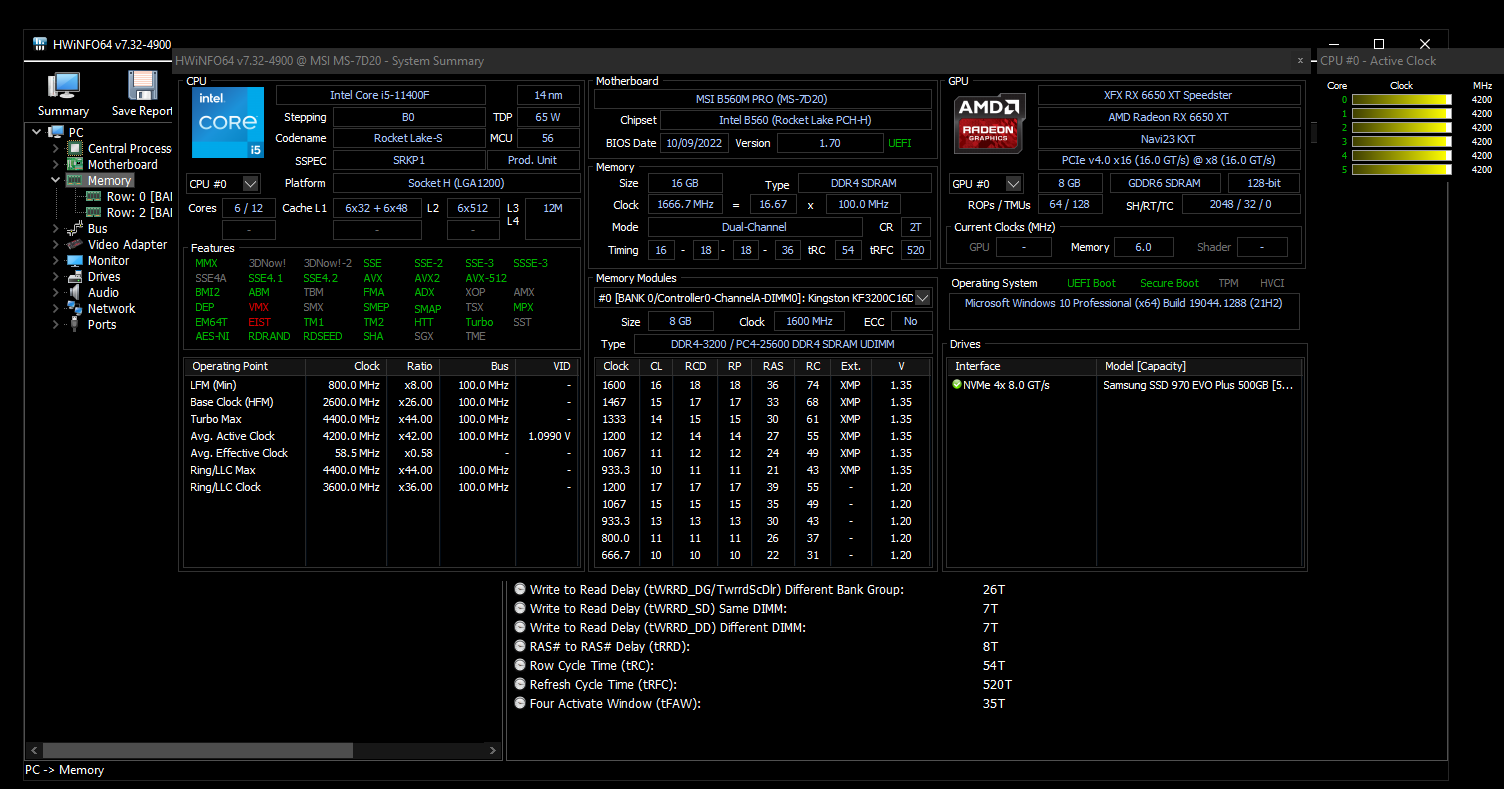1504x789 pixels.
Task: Click the Codename field Rocket Lake-S
Action: click(408, 138)
